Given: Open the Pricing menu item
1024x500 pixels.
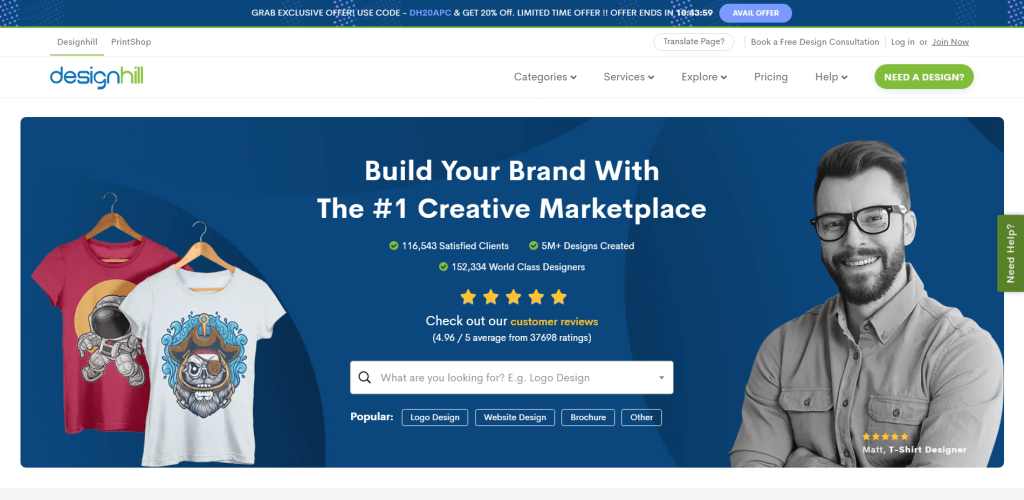Looking at the screenshot, I should click(x=771, y=77).
